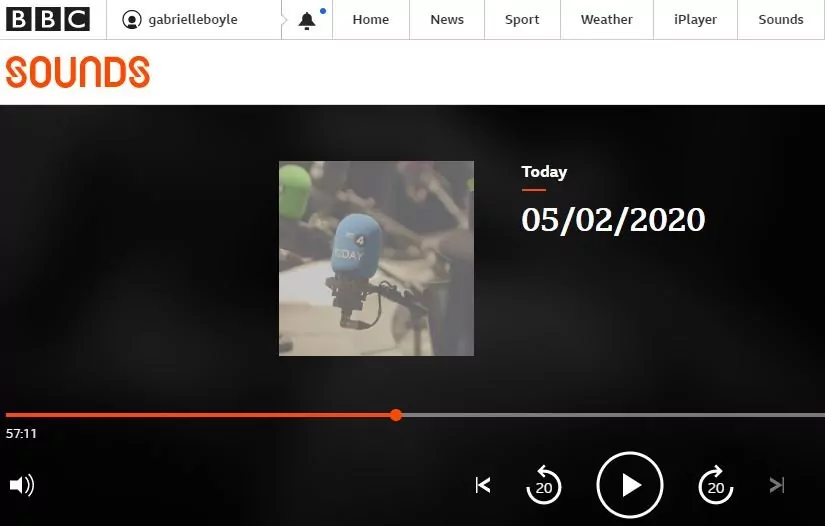Select Sport in the navigation bar

coord(522,20)
